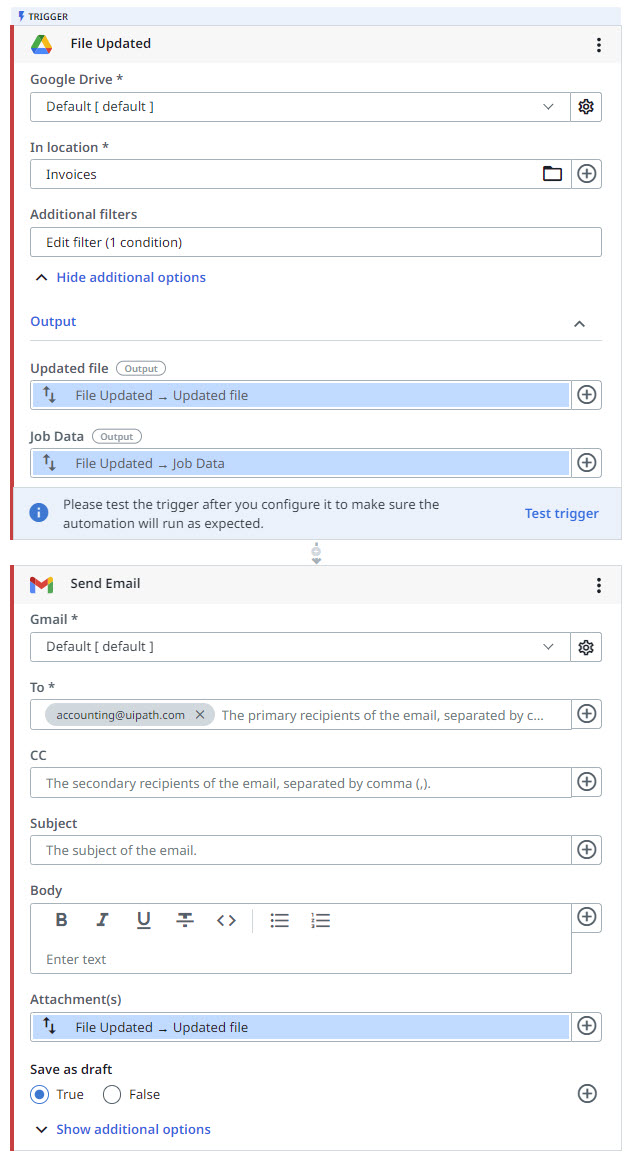The width and height of the screenshot is (630, 1157).
Task: Insert a bulleted list in the email Body
Action: [279, 919]
